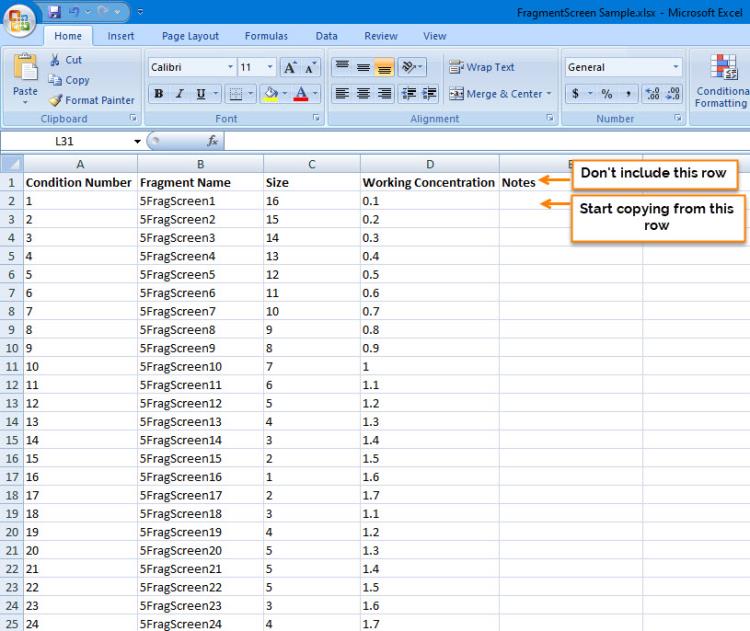Viewport: 750px width, 631px height.
Task: Click the Grow Font icon
Action: pos(288,68)
